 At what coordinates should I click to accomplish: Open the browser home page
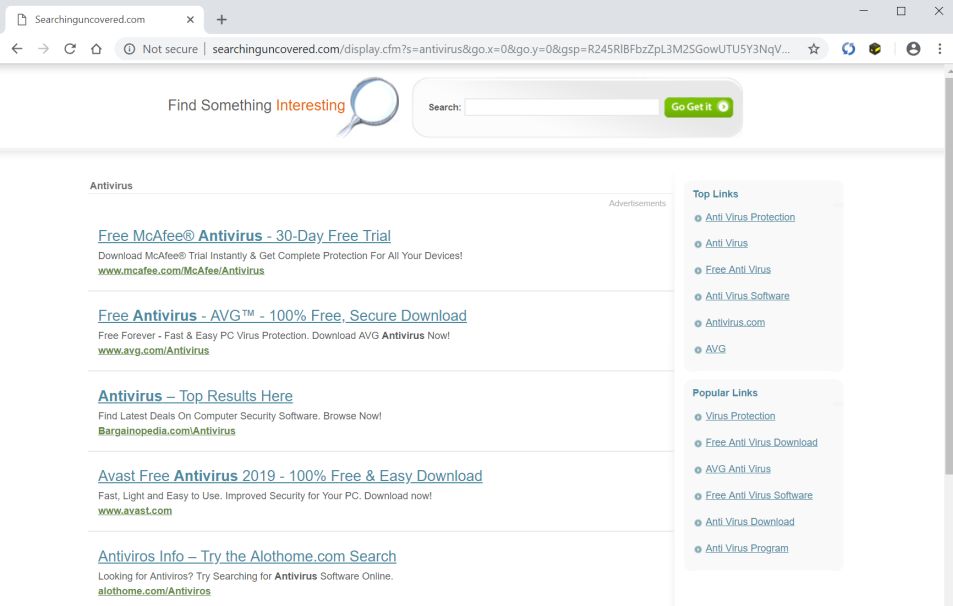[x=96, y=49]
